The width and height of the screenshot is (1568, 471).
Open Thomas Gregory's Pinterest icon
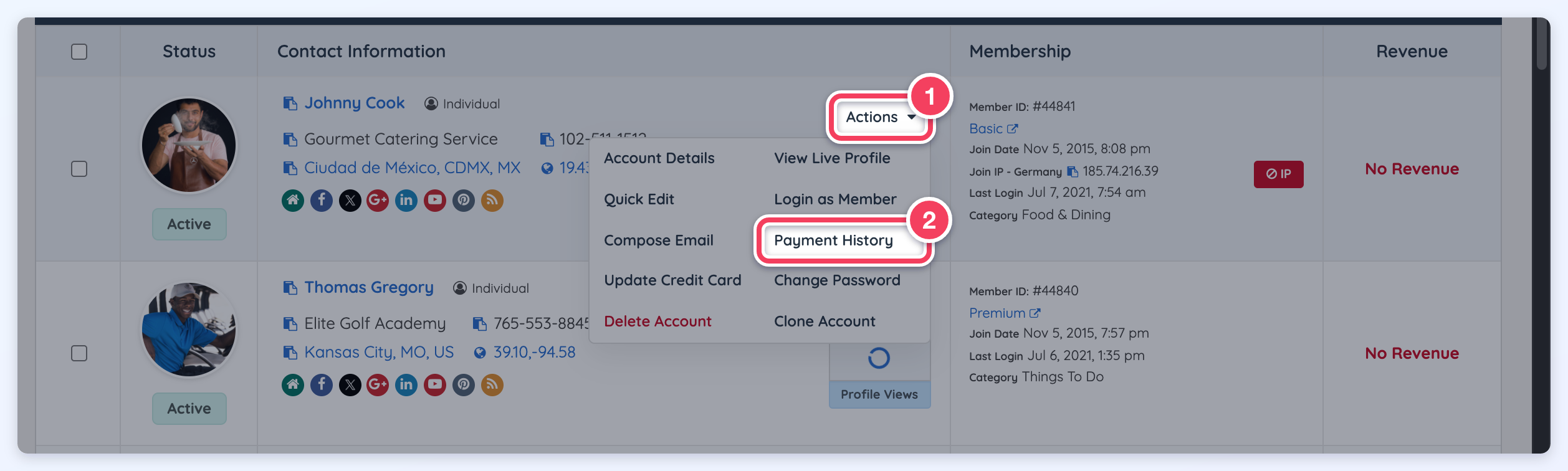pos(464,384)
